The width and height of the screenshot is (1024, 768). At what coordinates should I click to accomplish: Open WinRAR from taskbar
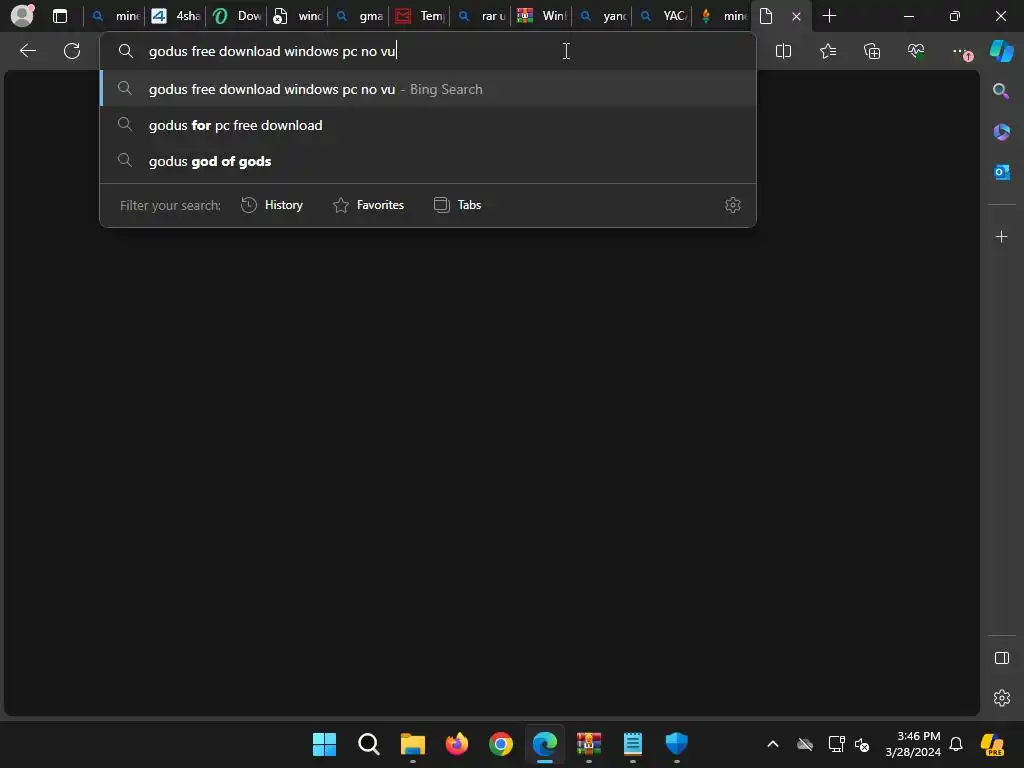point(588,744)
